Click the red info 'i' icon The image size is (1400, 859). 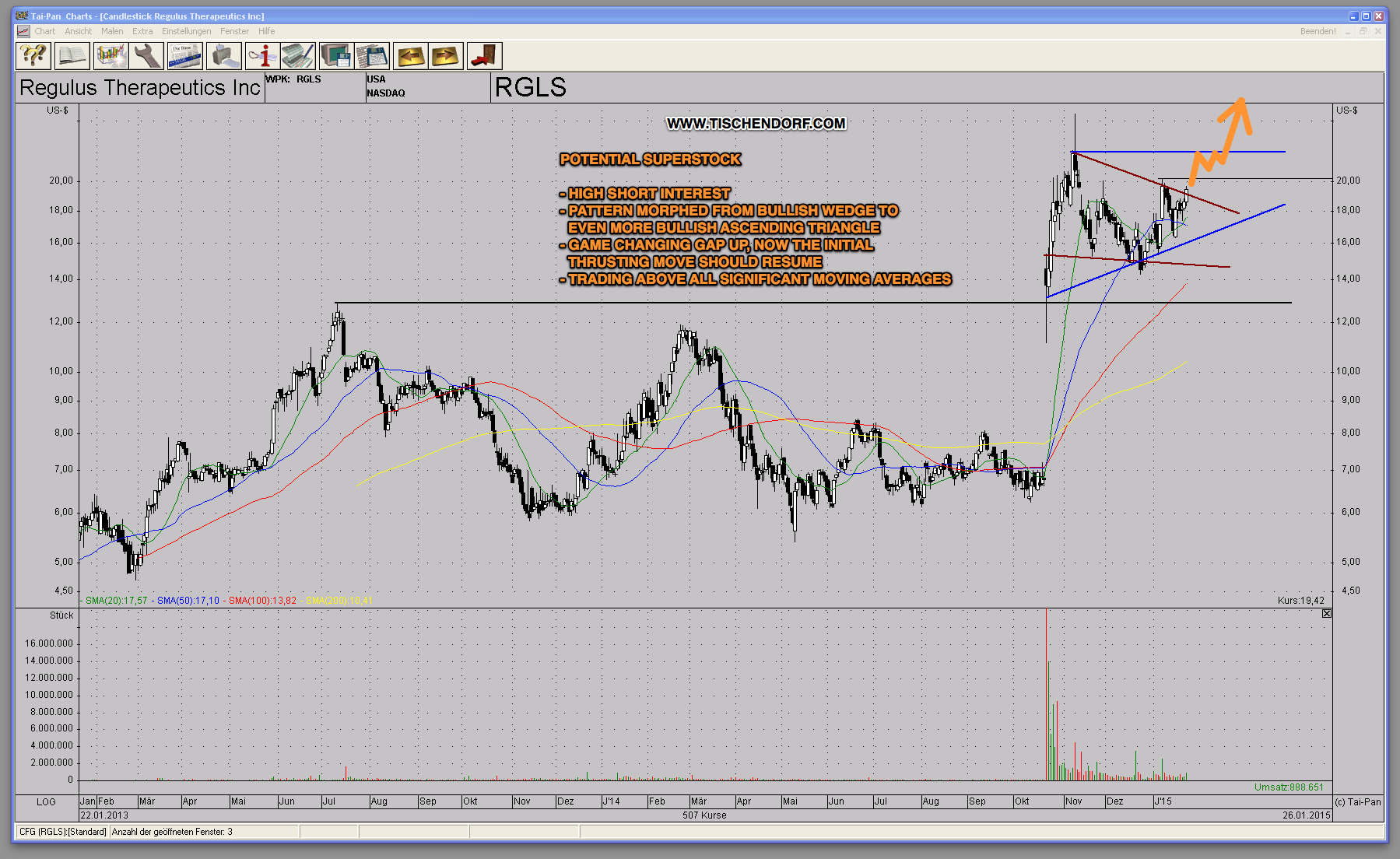tap(262, 56)
